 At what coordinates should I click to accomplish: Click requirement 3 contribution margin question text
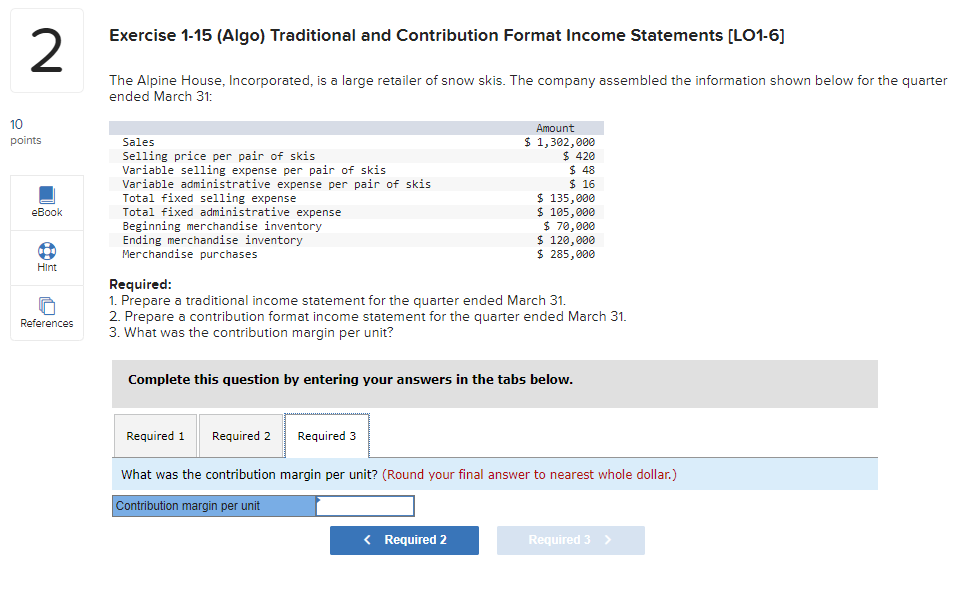251,332
